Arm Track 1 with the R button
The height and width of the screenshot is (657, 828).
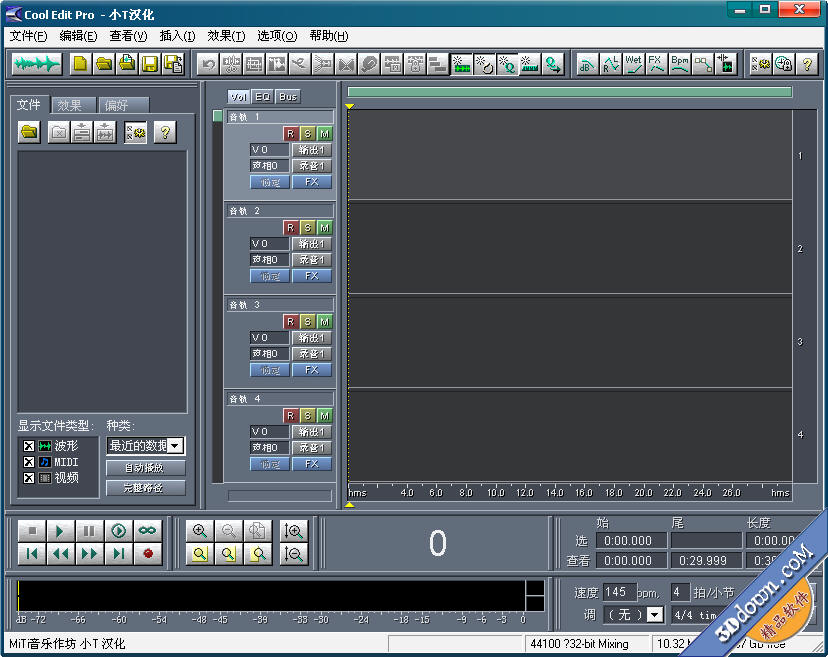tap(290, 134)
